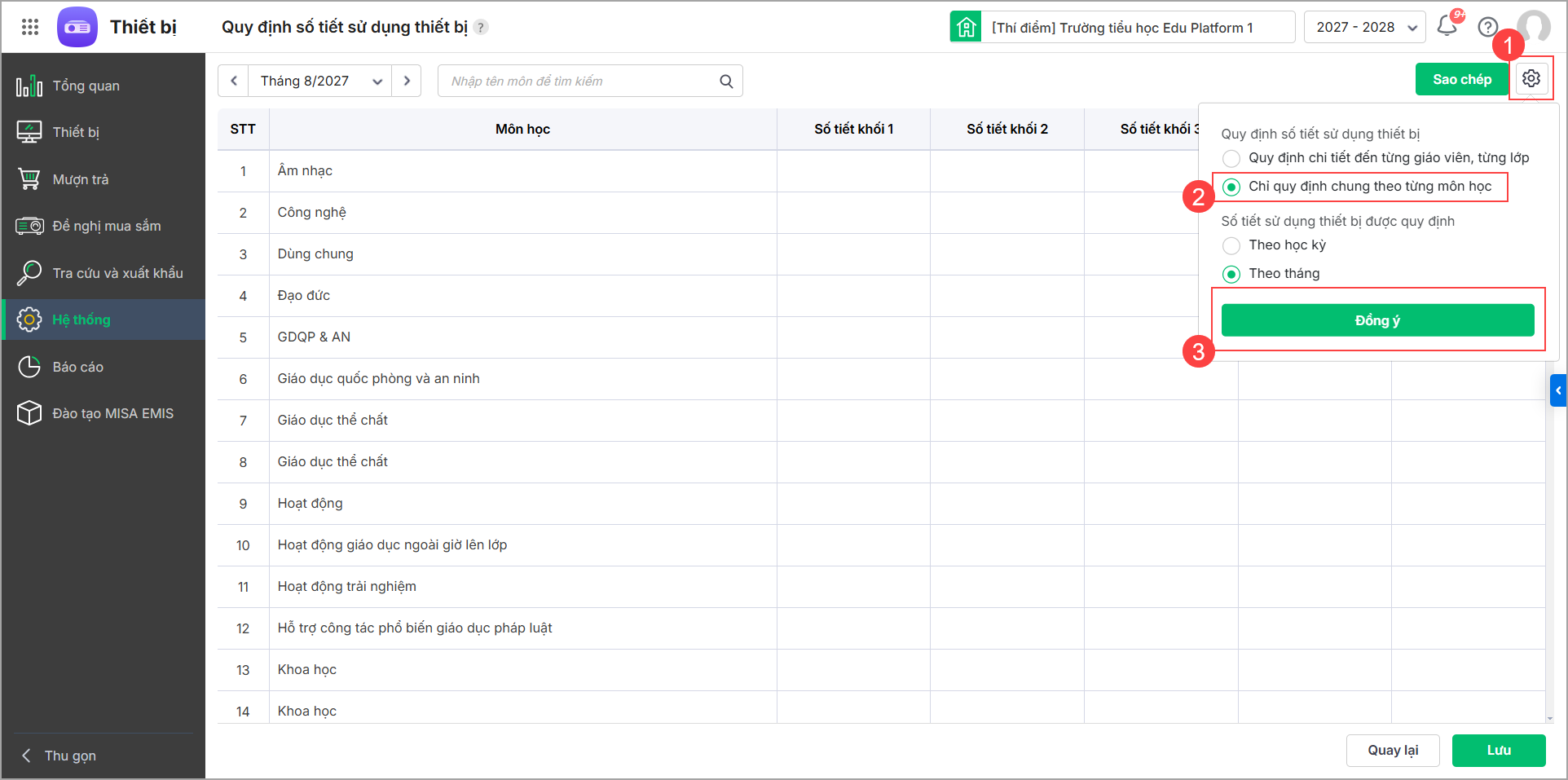Click the user avatar icon

(x=1533, y=27)
